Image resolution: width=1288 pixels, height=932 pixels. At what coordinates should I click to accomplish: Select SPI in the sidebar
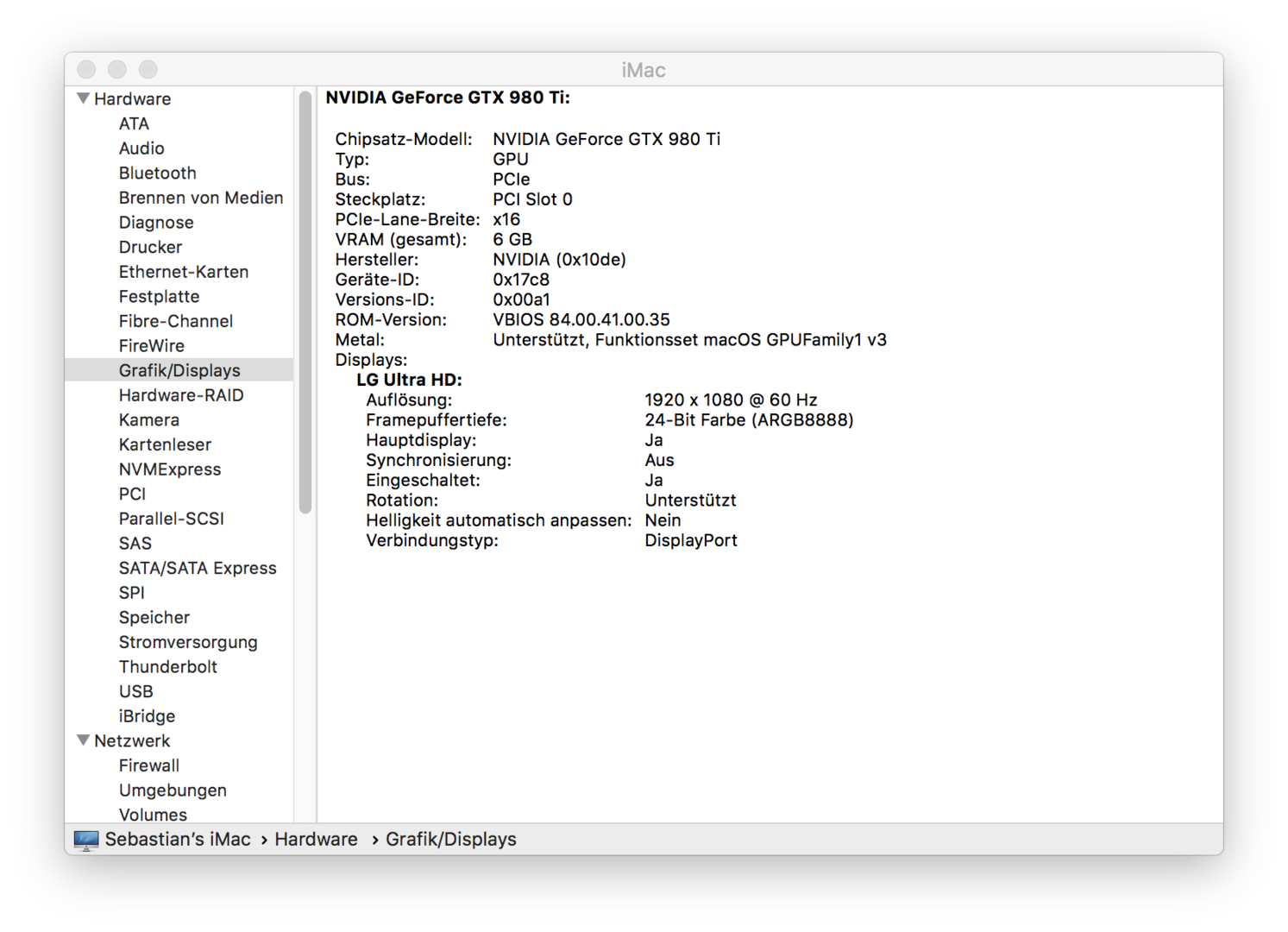(132, 593)
